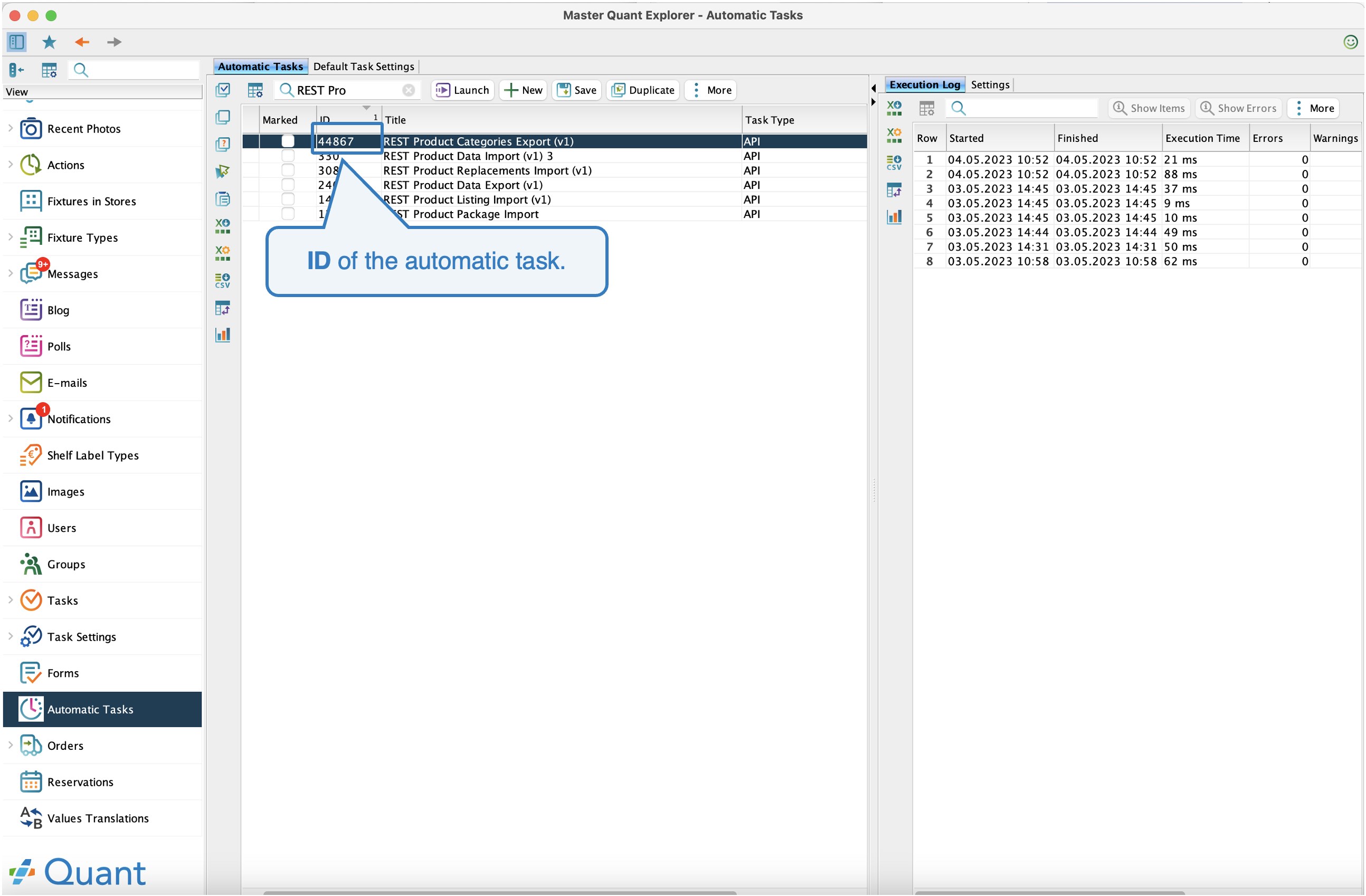The height and width of the screenshot is (896, 1366).
Task: Select Automatic Tasks in the sidebar
Action: coord(102,710)
